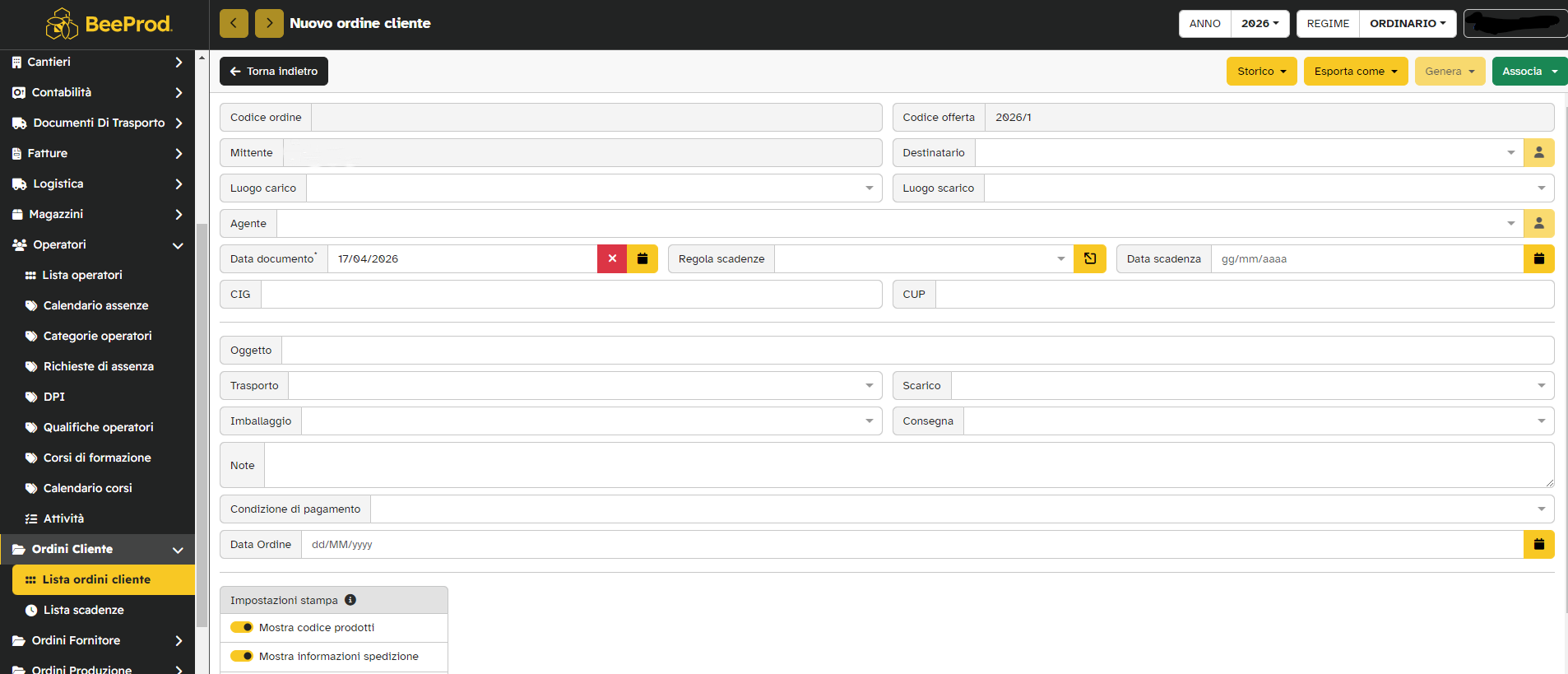Open the REGIME ORDINARIO dropdown

pyautogui.click(x=1408, y=23)
